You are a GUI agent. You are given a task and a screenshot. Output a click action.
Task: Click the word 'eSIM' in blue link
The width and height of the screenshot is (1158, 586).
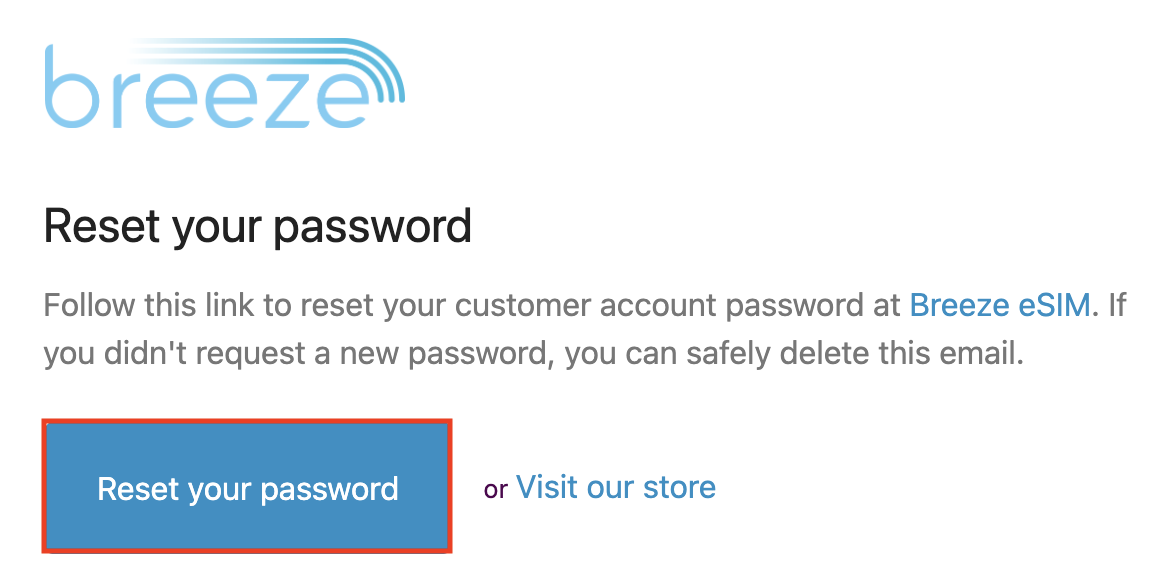[1054, 304]
